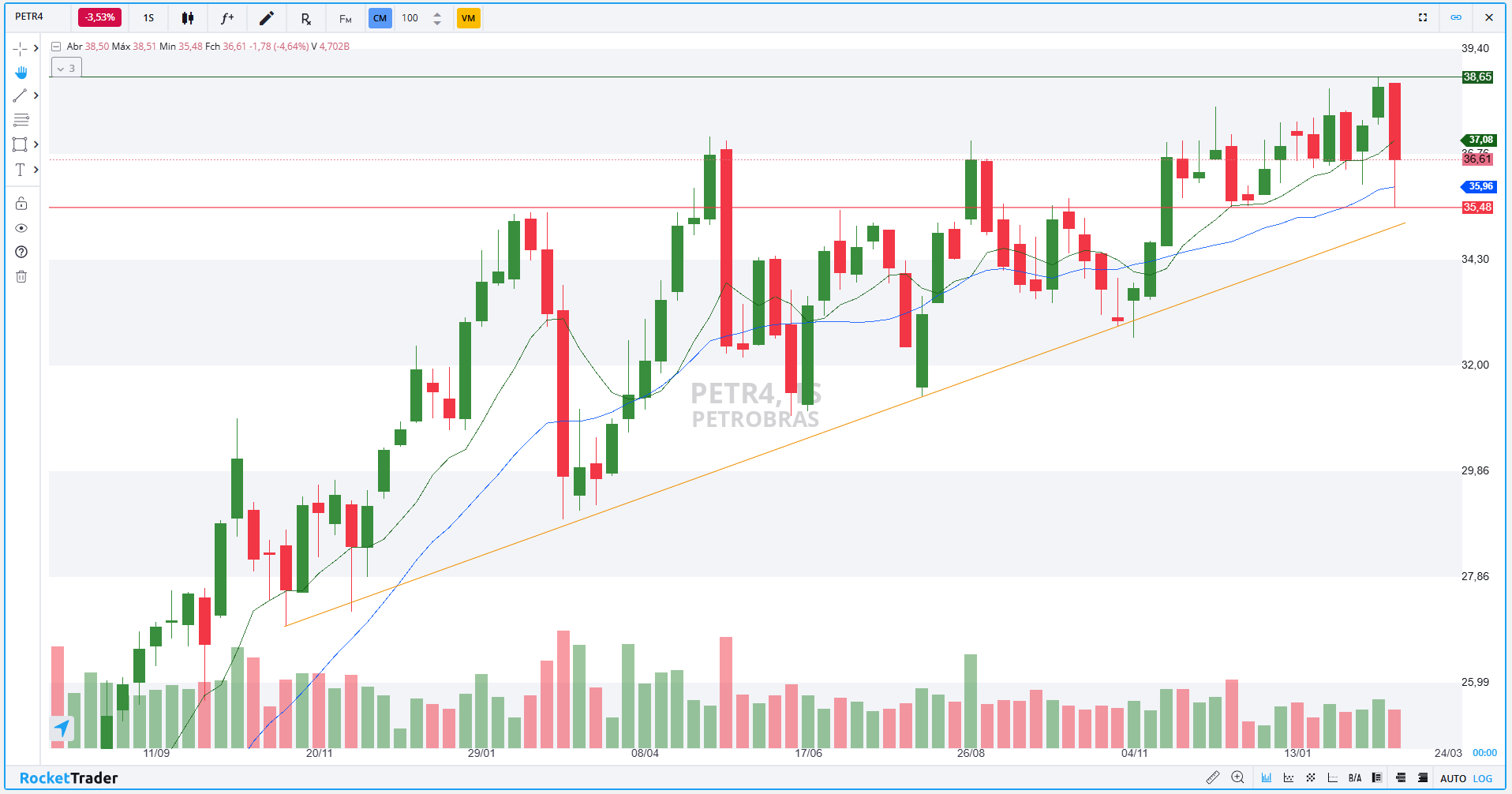Viewport: 1512px width, 794px height.
Task: Expand the text tool options arrow
Action: (36, 170)
